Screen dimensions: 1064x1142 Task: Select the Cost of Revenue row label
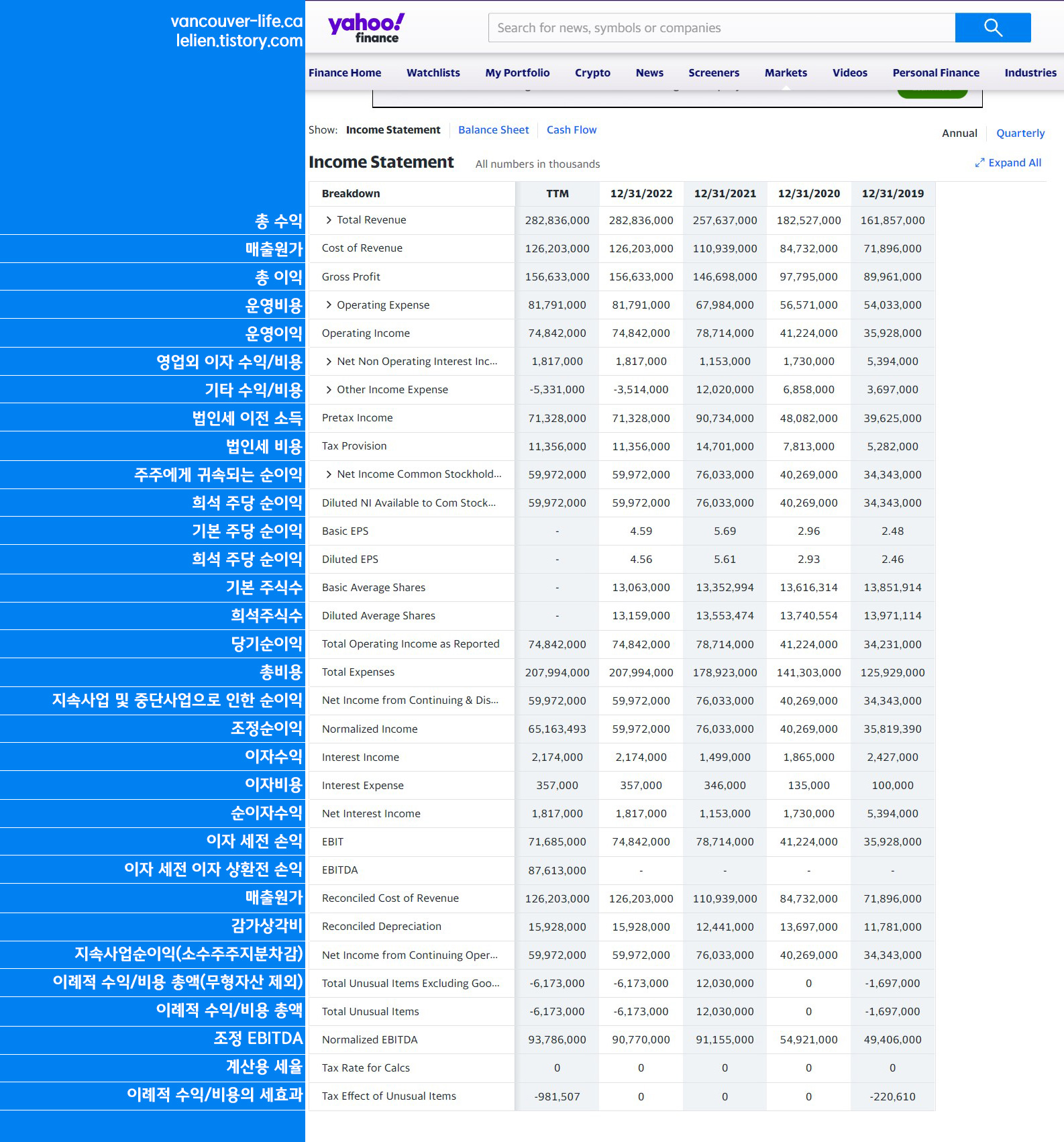[x=362, y=248]
